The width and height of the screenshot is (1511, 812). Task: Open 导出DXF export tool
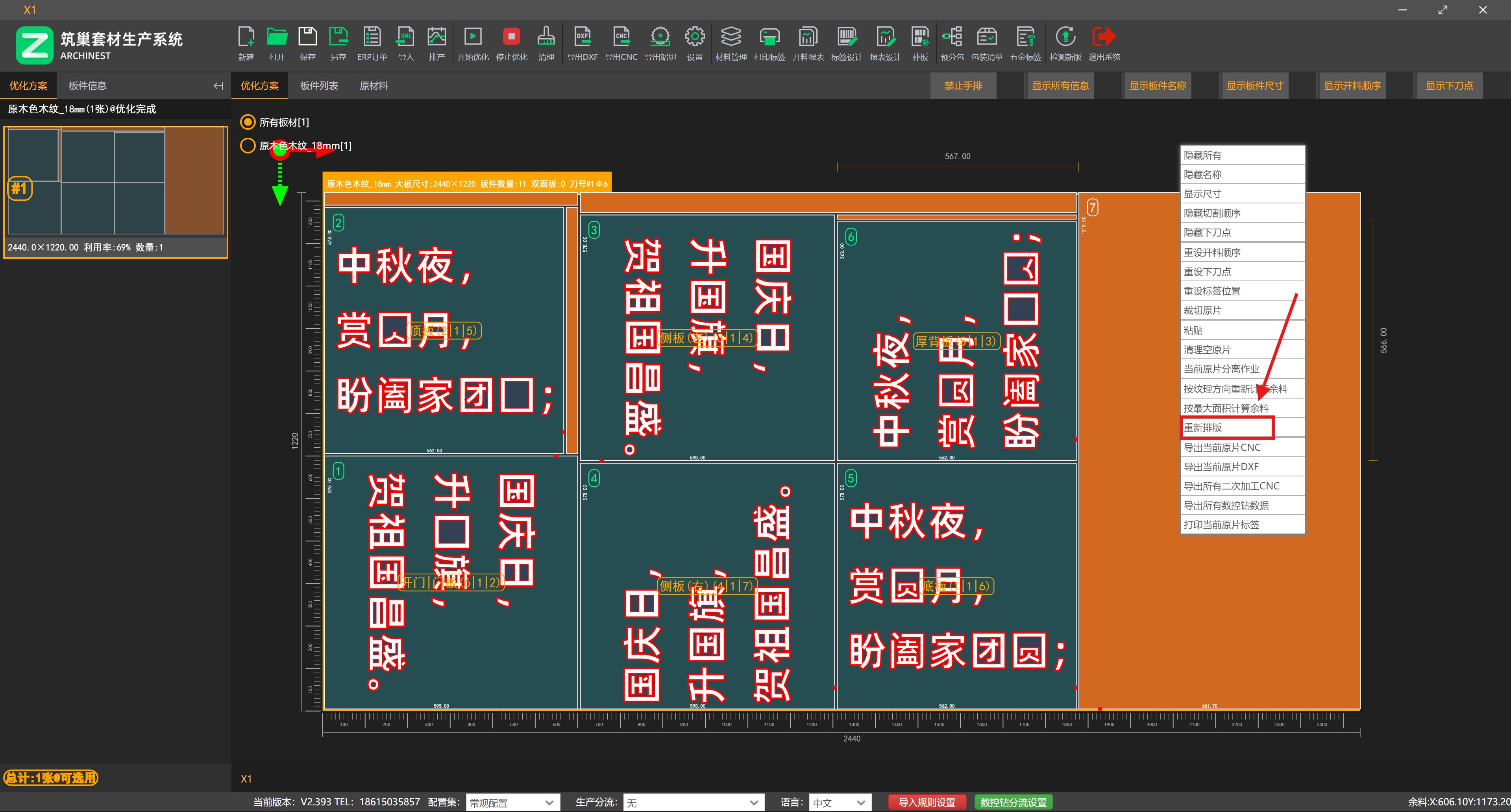(583, 43)
